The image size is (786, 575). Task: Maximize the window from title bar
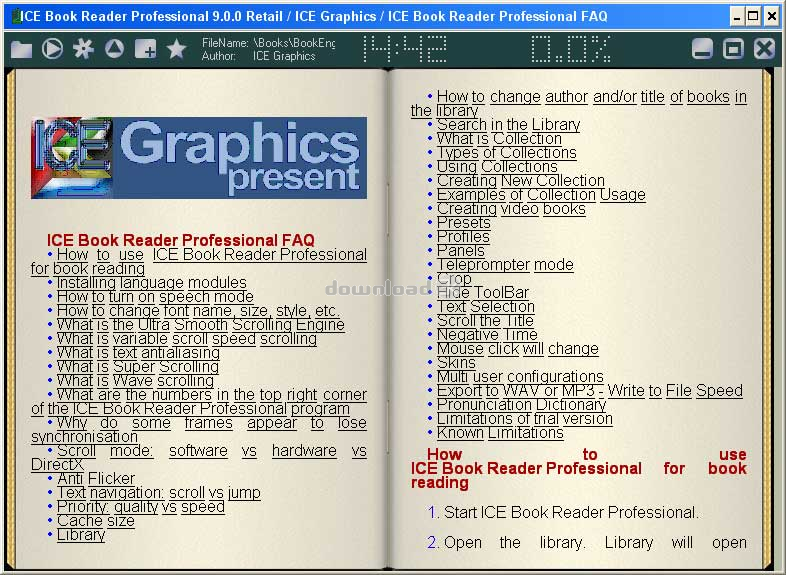753,17
